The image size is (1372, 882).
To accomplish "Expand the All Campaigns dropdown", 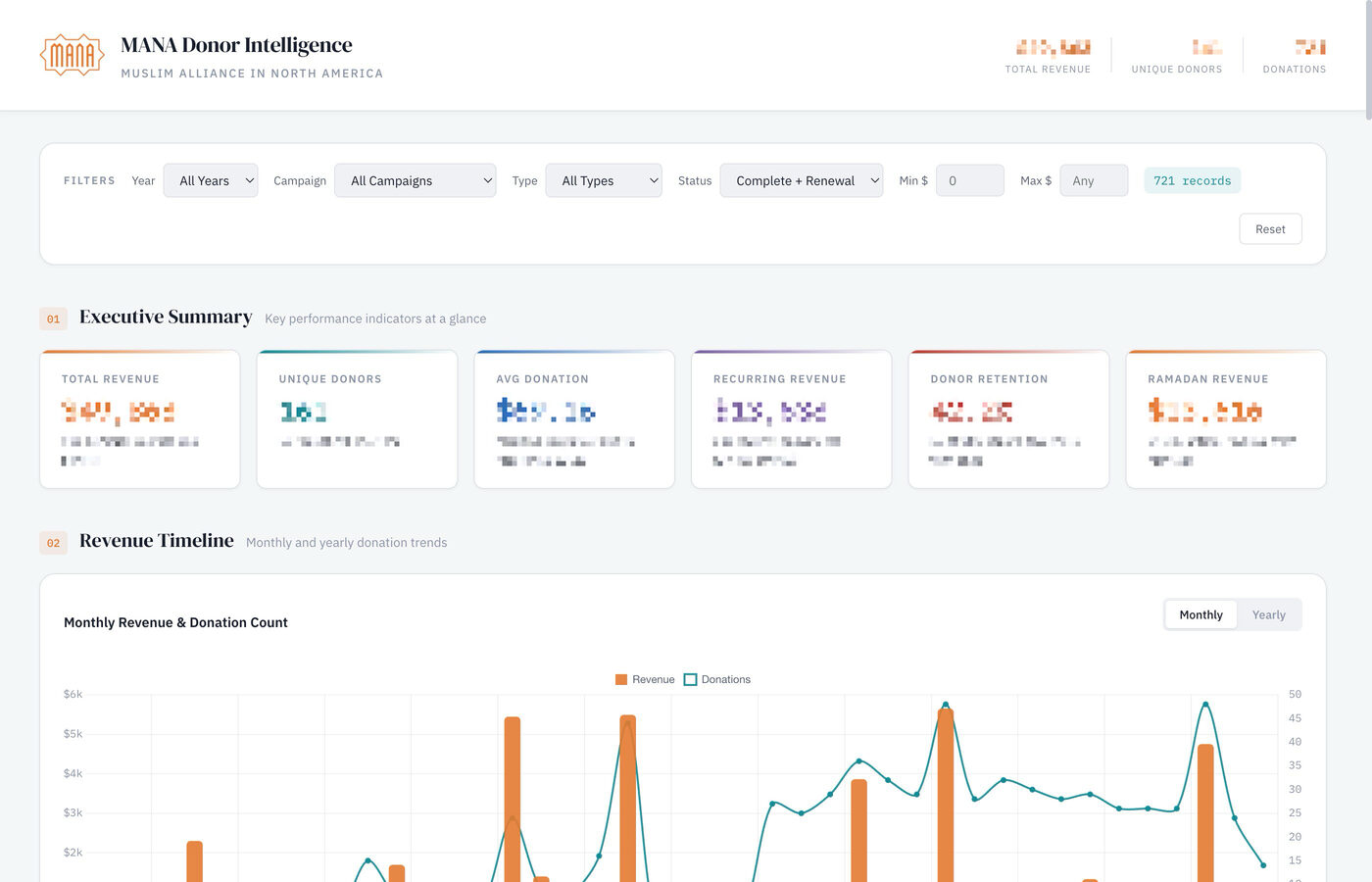I will point(416,180).
